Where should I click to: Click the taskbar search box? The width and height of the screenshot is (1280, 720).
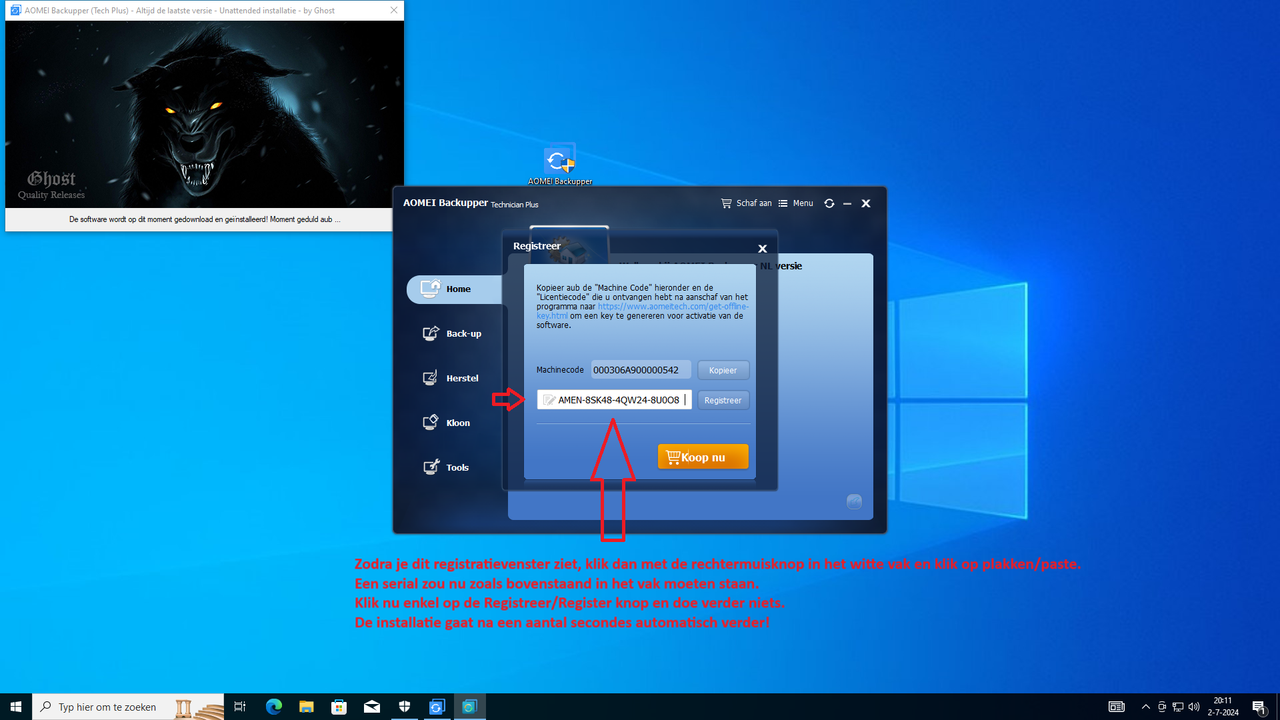(128, 707)
